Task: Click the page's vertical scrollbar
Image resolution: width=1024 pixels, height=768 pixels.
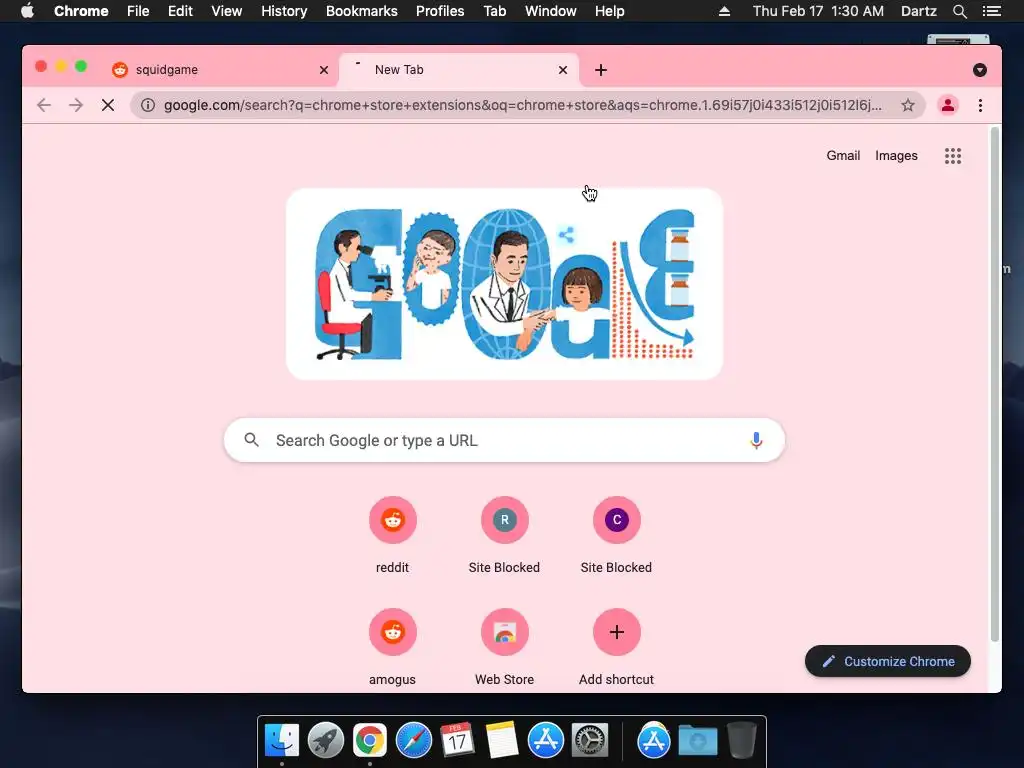Action: [x=995, y=385]
